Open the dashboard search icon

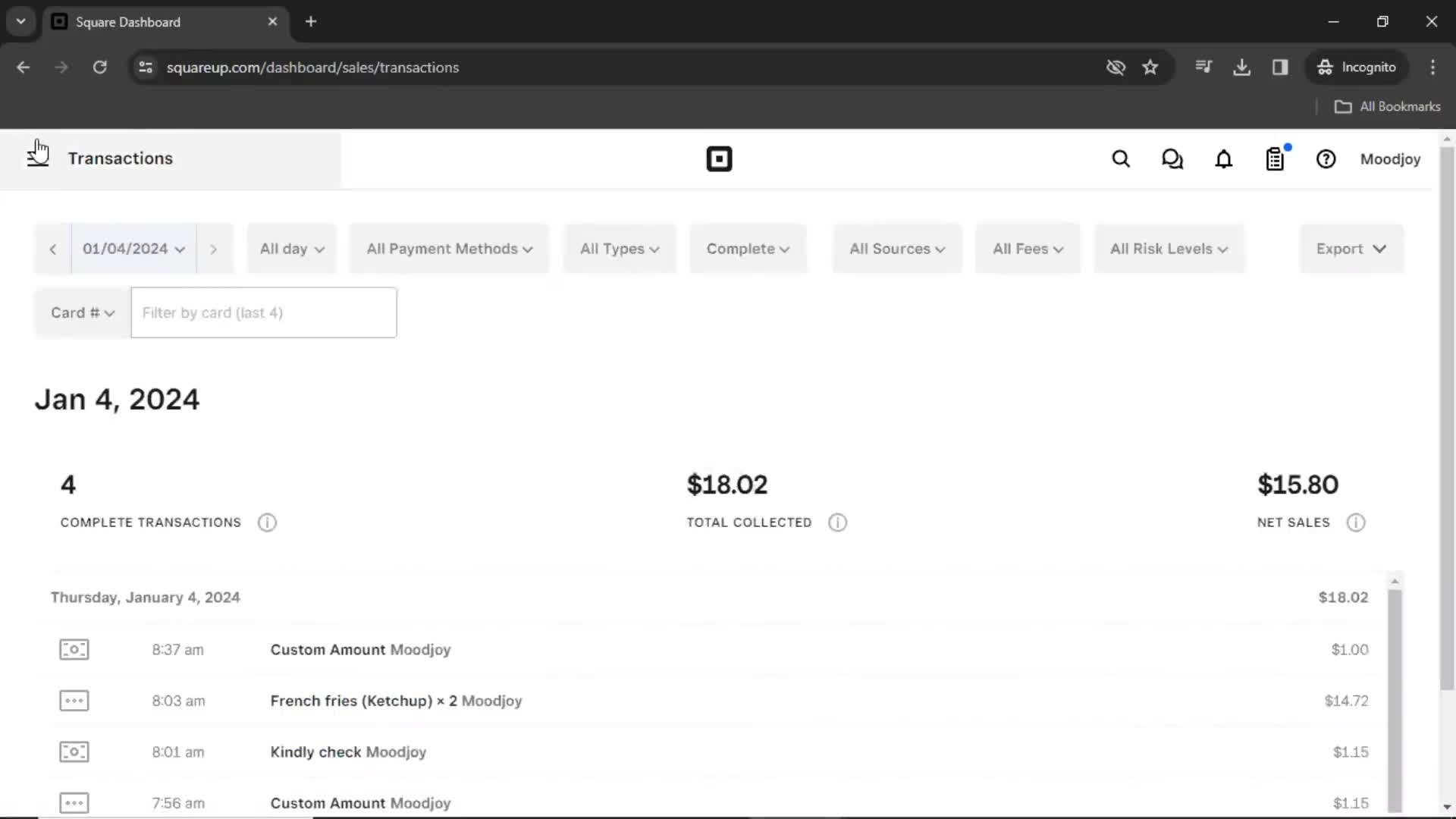click(1121, 159)
